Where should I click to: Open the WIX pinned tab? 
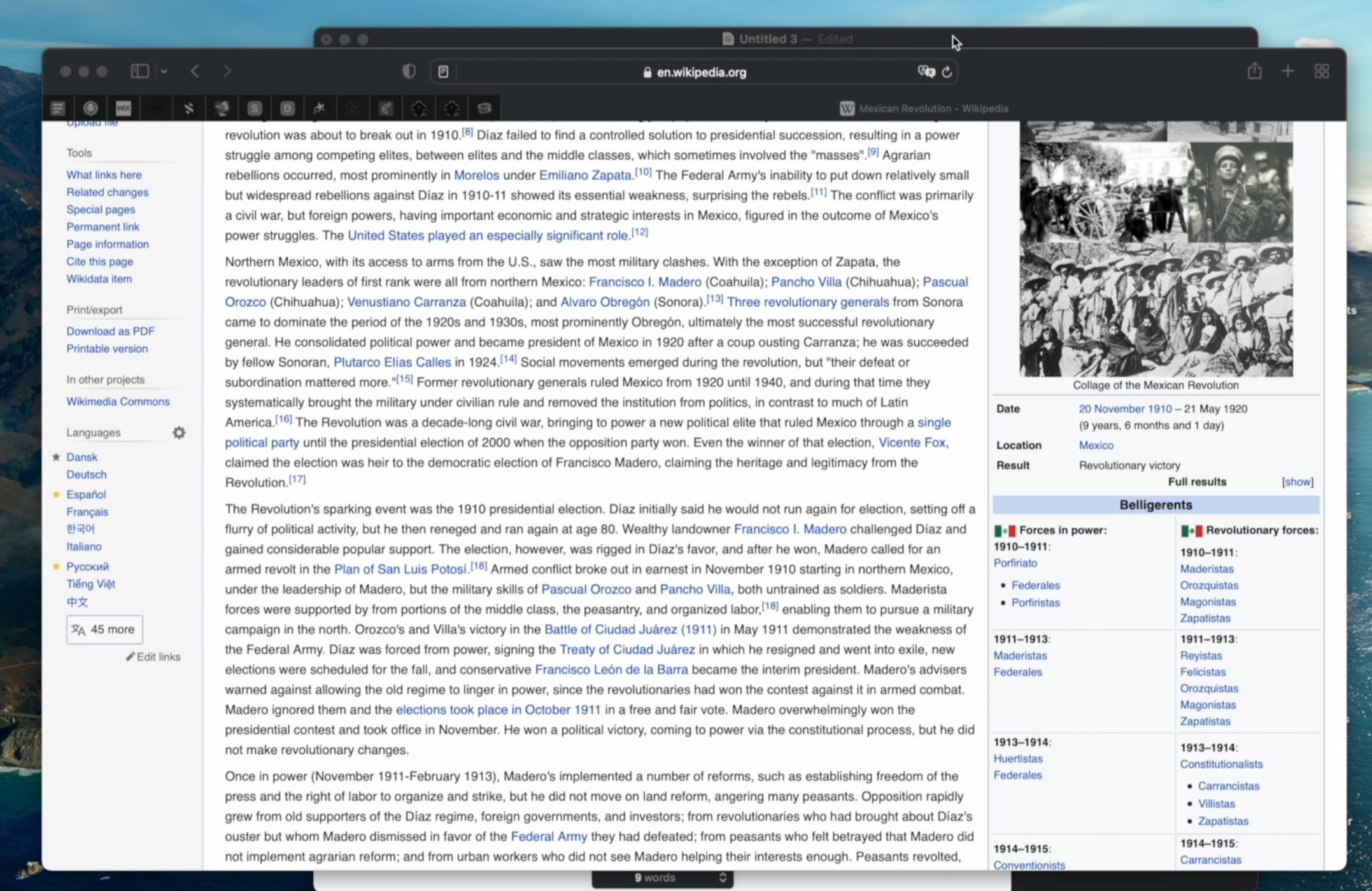point(124,108)
